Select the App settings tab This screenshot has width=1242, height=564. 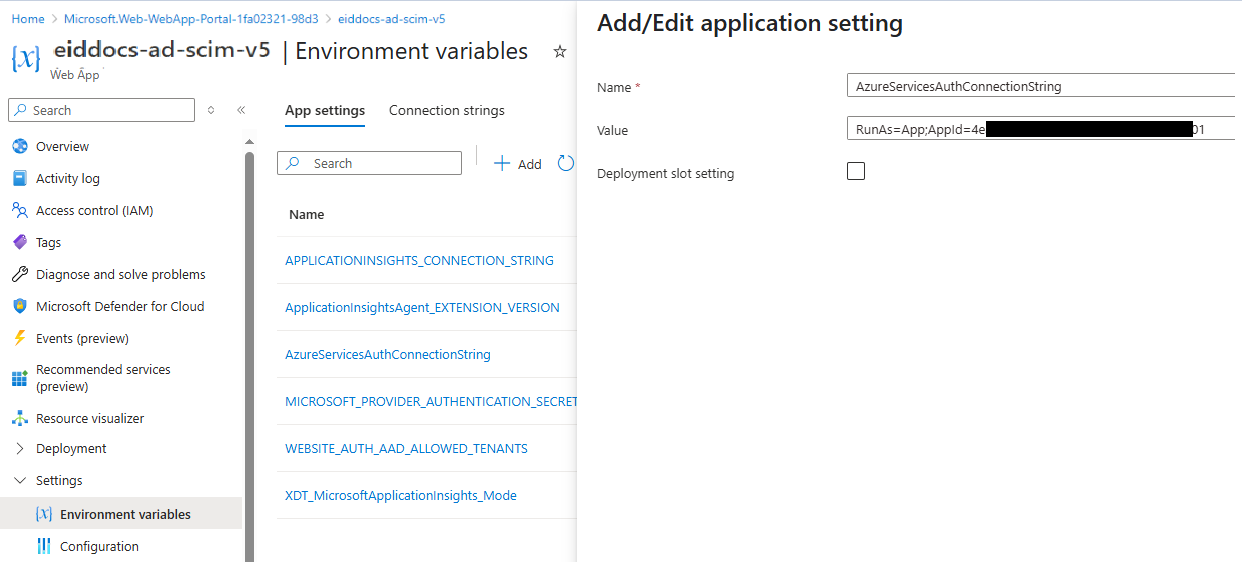pos(324,111)
